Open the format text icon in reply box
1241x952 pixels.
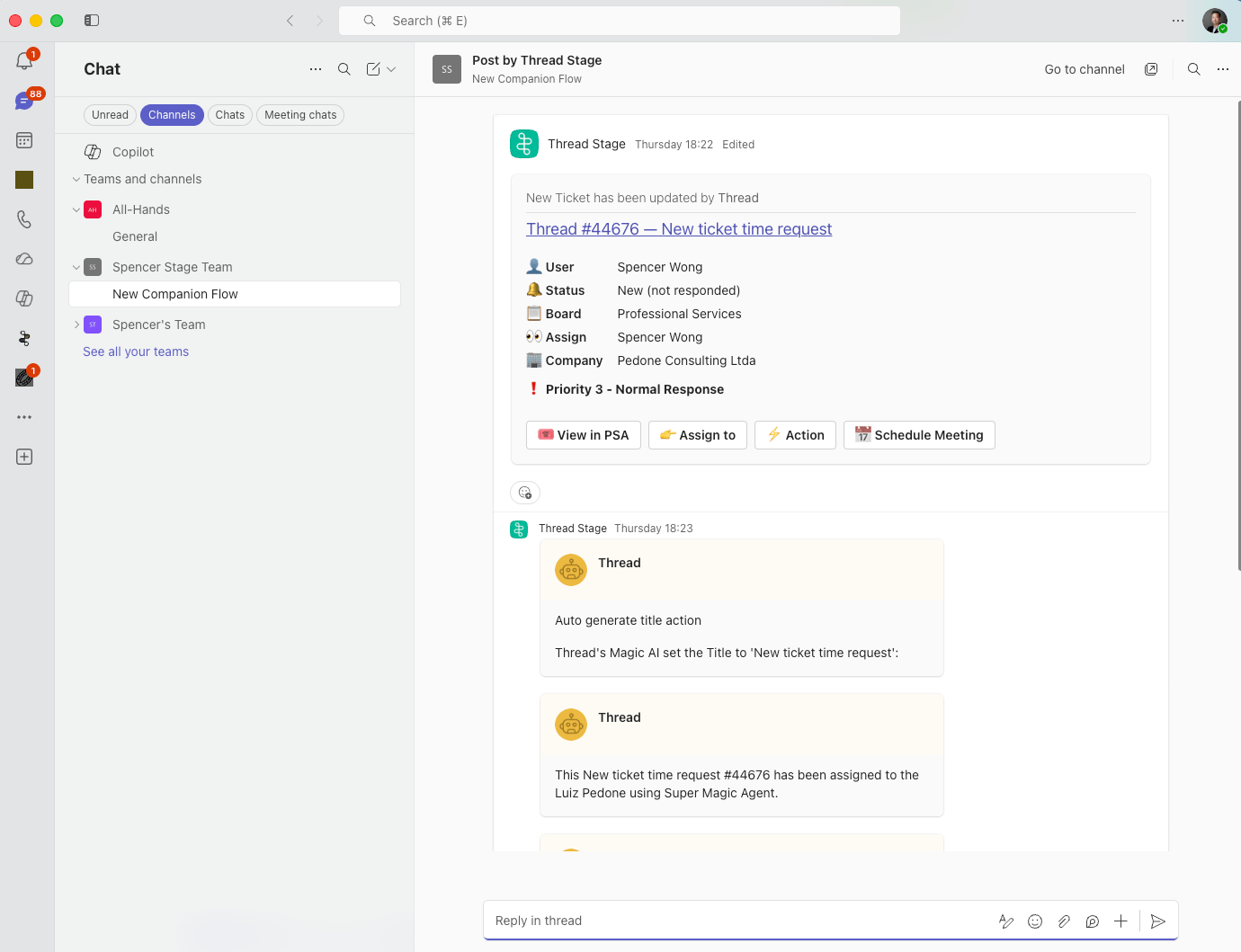(x=1006, y=921)
